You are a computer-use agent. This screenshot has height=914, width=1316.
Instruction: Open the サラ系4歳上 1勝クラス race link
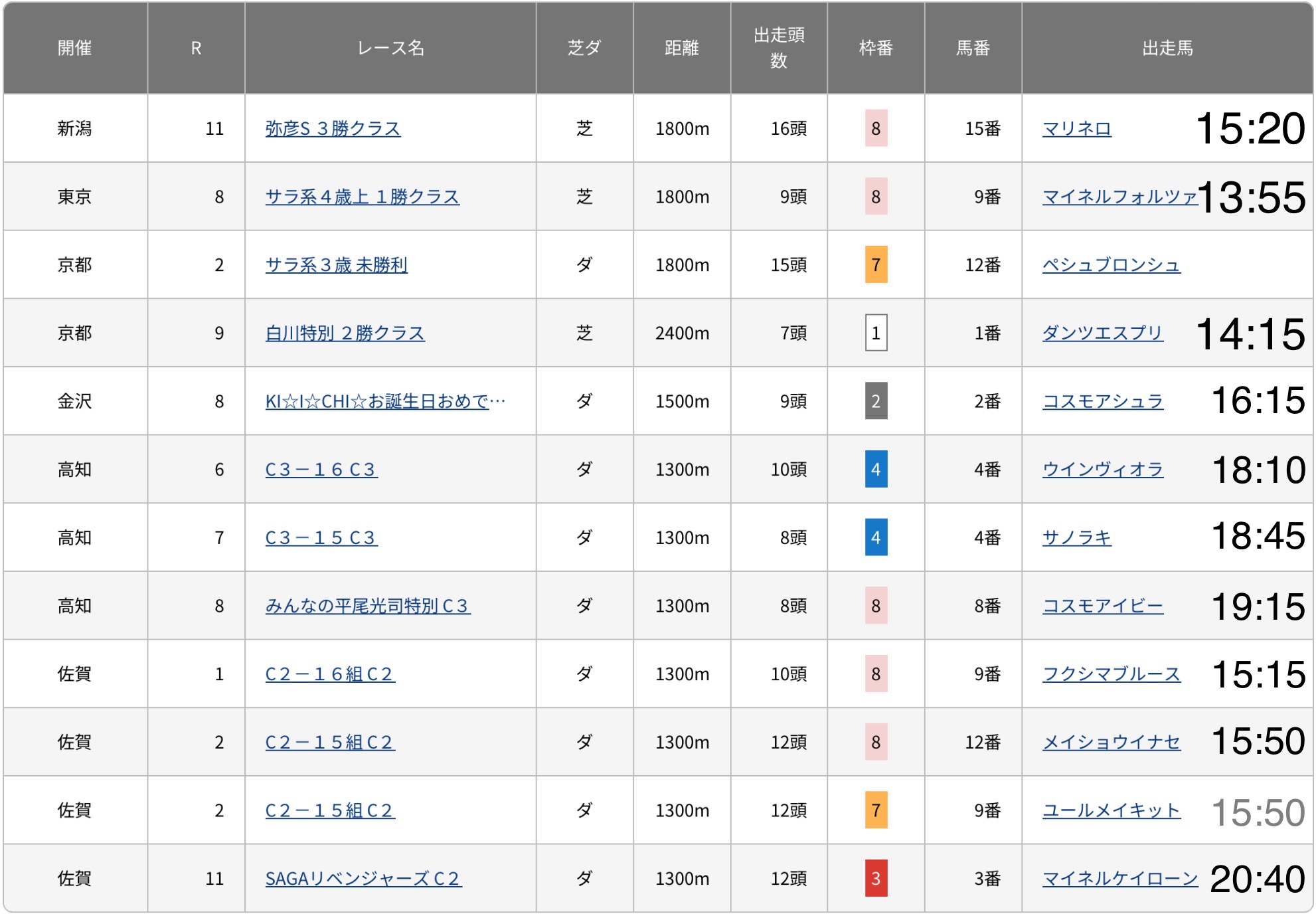click(x=362, y=197)
